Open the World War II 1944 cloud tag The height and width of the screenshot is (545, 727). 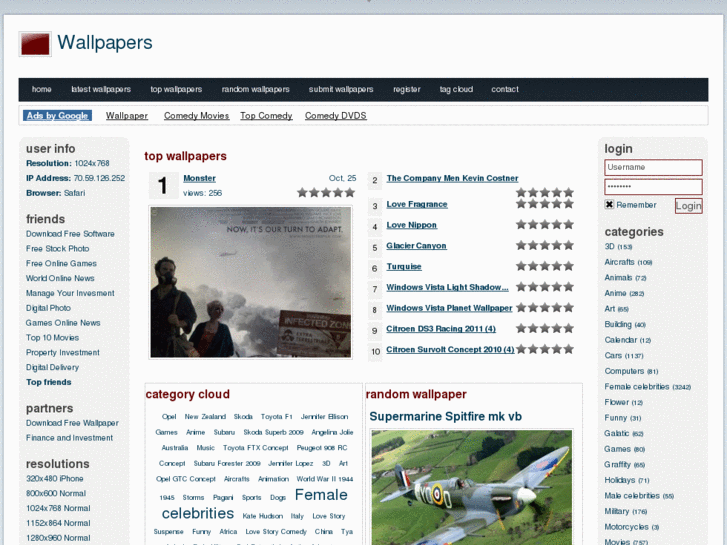(325, 479)
